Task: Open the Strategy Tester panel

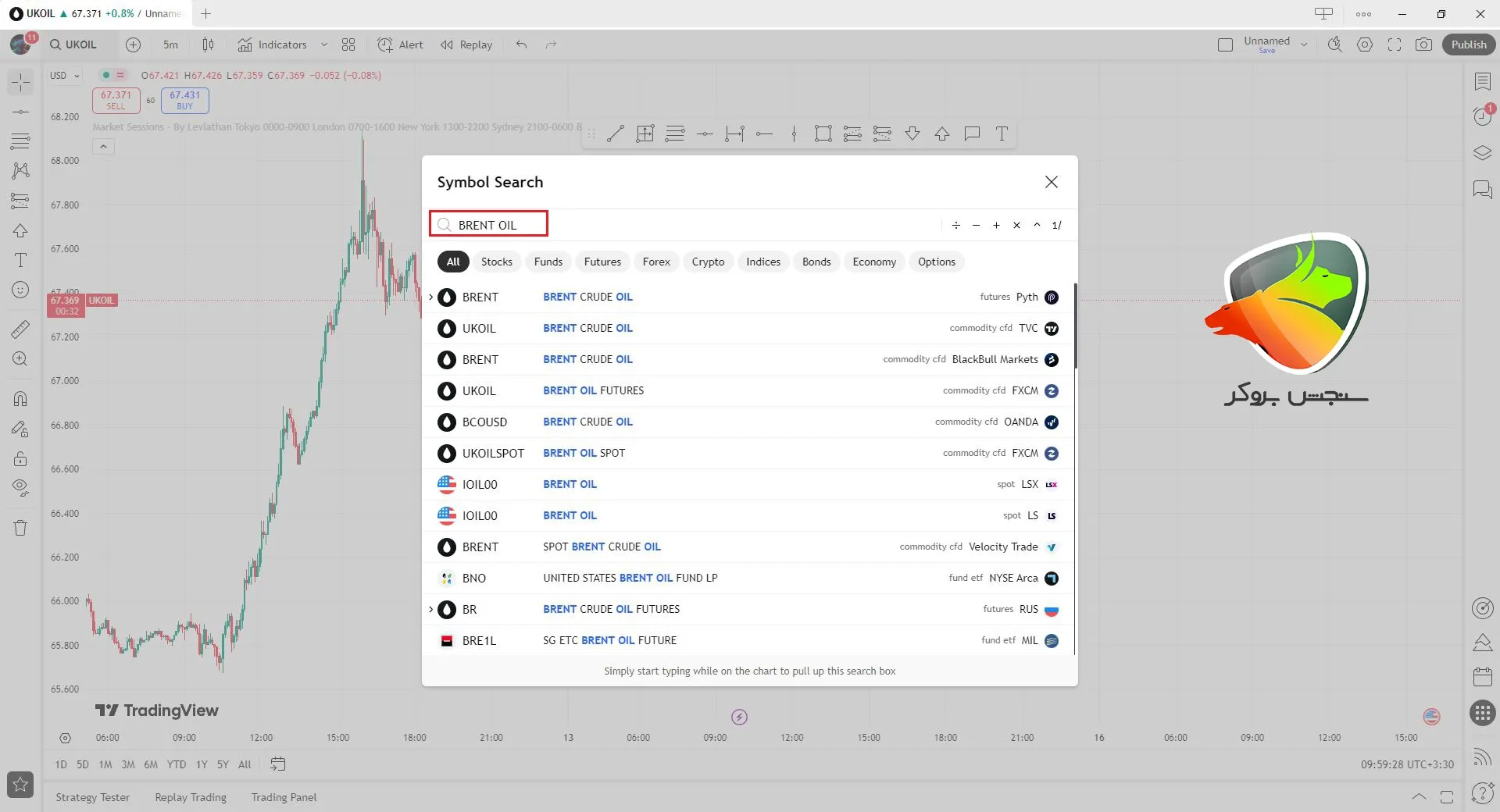Action: point(92,797)
